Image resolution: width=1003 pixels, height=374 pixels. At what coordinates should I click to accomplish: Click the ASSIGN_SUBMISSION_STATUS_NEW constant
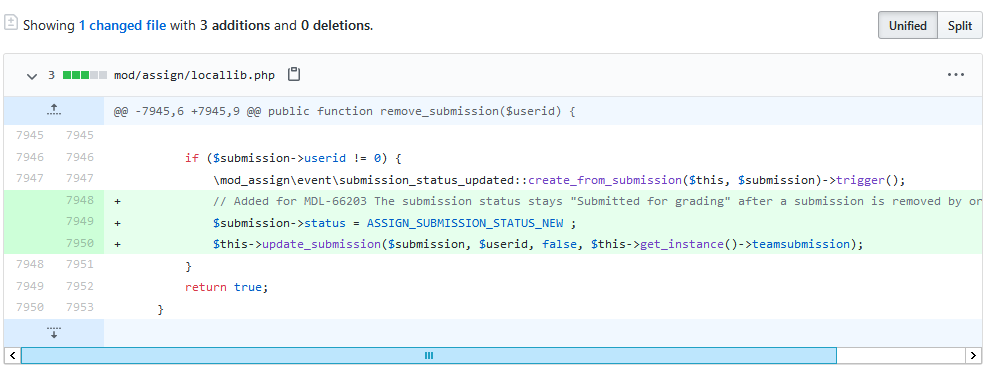[465, 223]
